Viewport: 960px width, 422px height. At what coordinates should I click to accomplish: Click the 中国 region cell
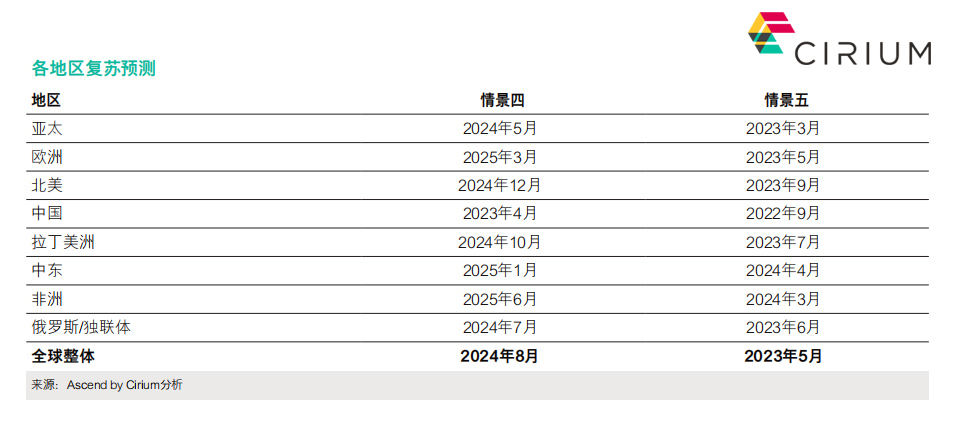click(x=47, y=214)
